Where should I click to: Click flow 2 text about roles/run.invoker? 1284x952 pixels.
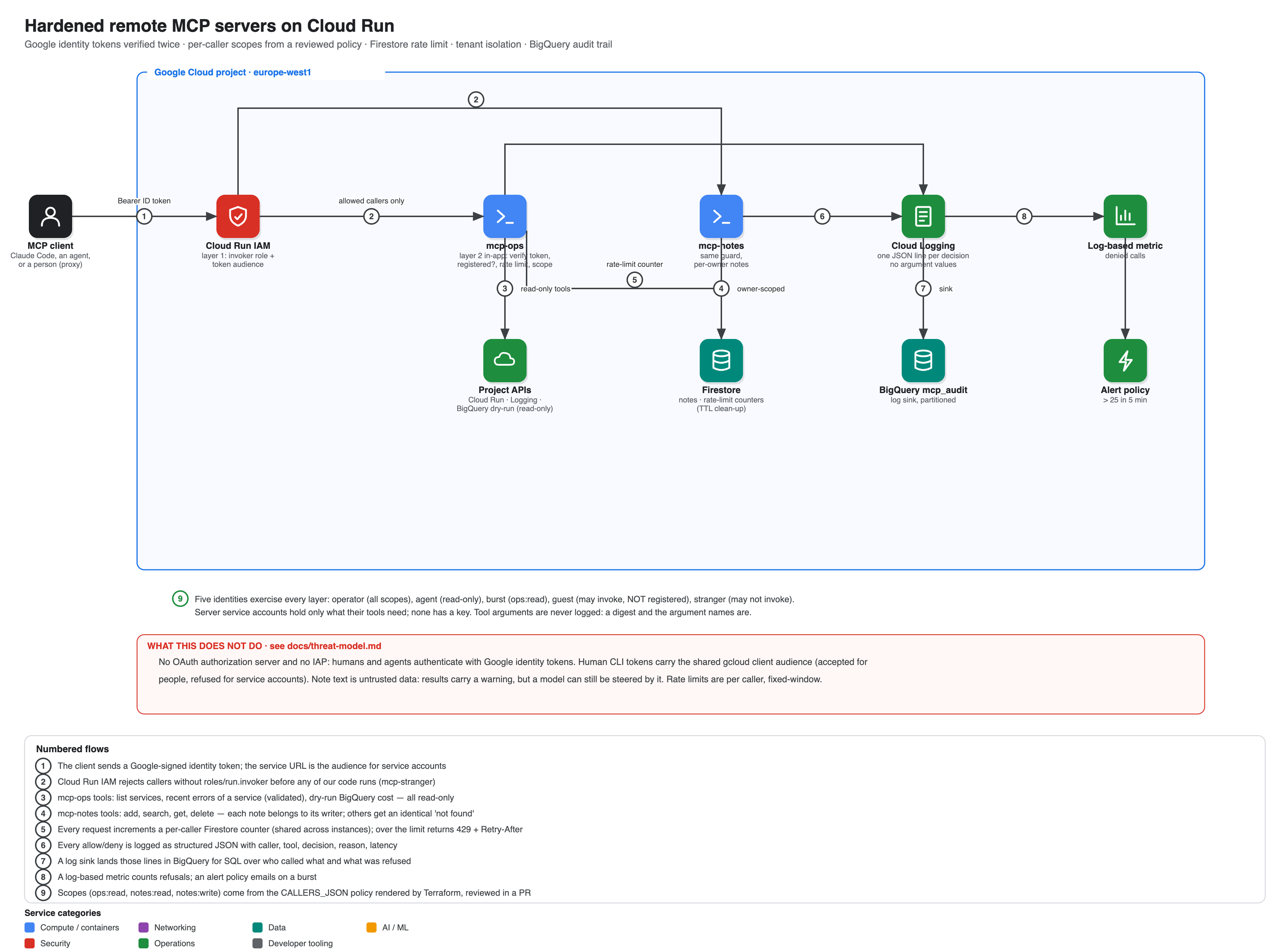(x=246, y=782)
